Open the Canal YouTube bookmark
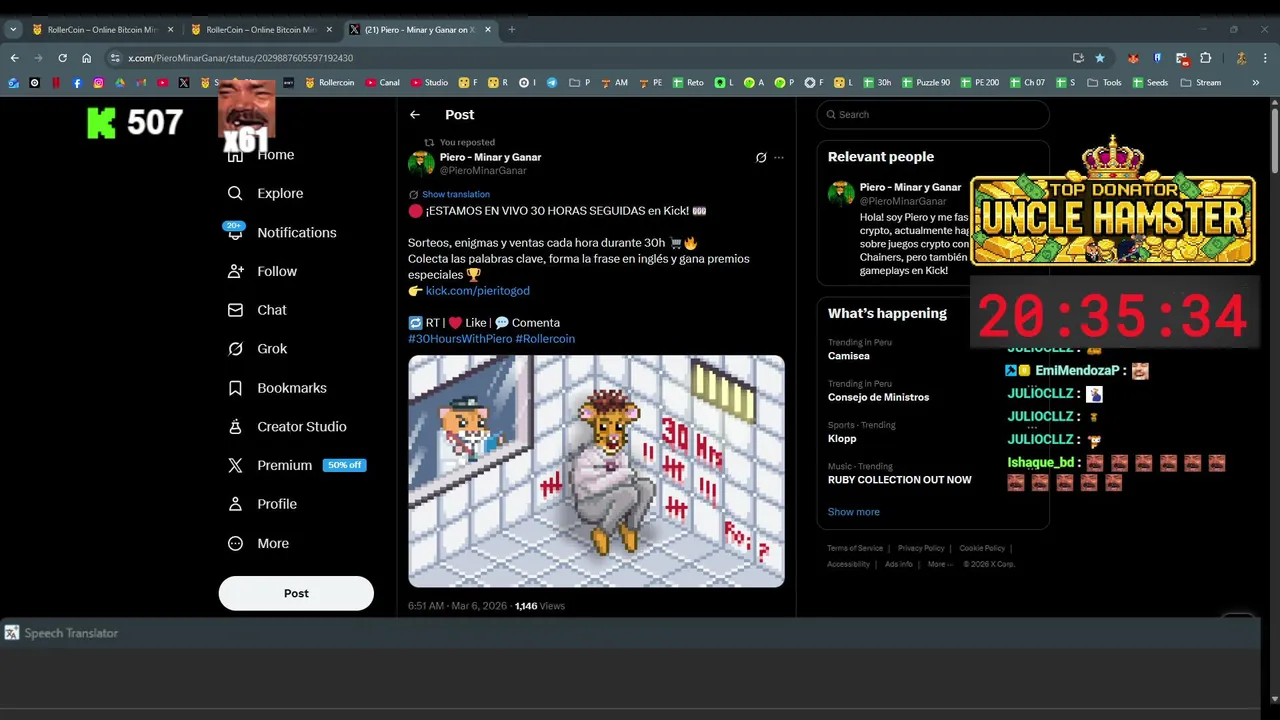 (x=383, y=83)
